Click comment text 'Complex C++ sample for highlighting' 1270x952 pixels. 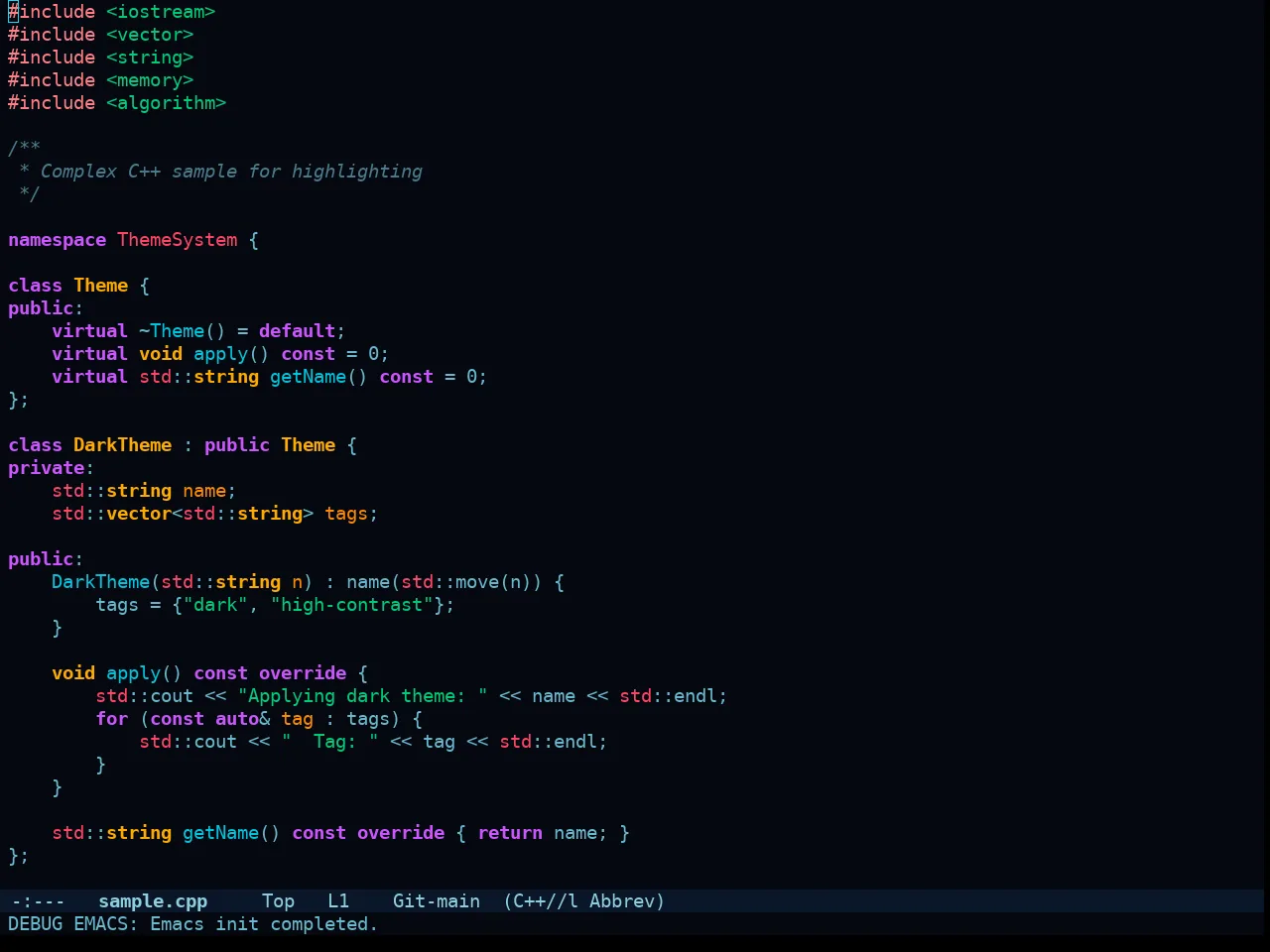click(x=231, y=172)
